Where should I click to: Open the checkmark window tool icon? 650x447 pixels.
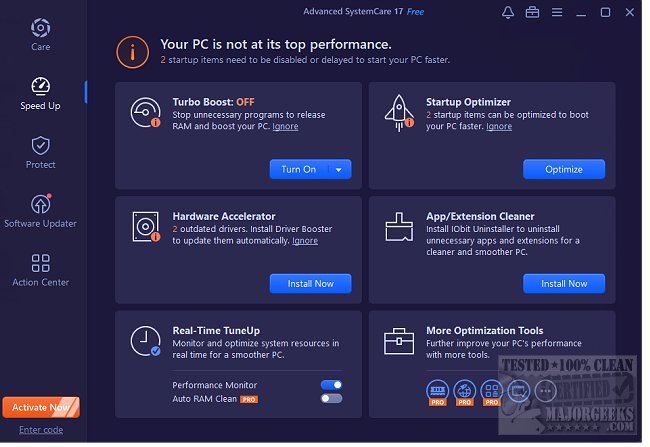click(519, 391)
